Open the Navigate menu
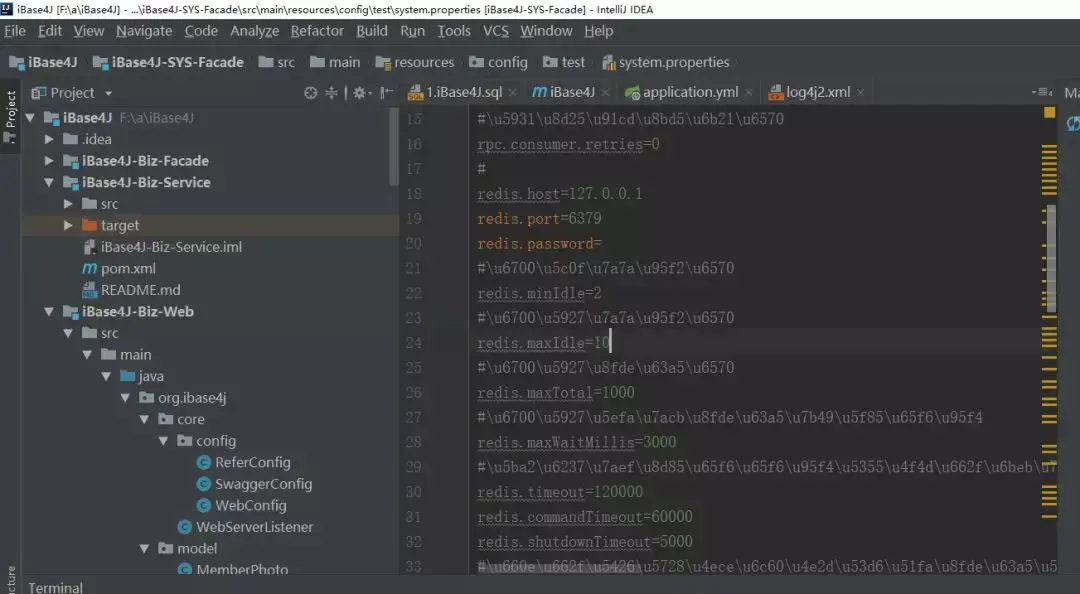This screenshot has width=1080, height=594. tap(144, 31)
